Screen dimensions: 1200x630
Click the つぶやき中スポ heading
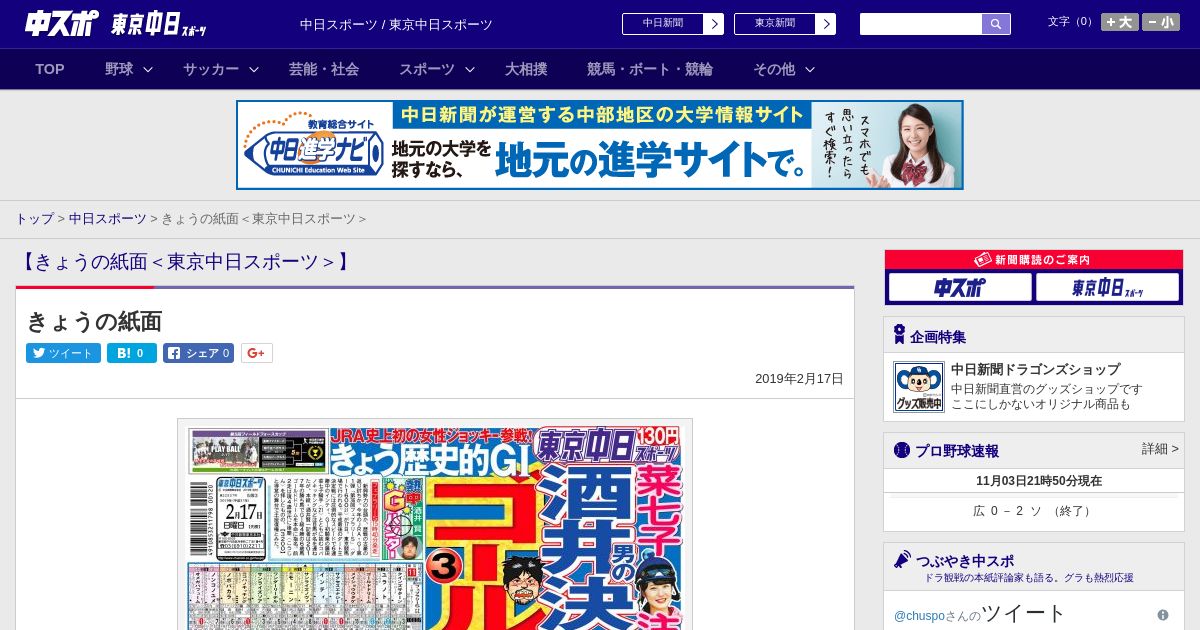(x=965, y=560)
